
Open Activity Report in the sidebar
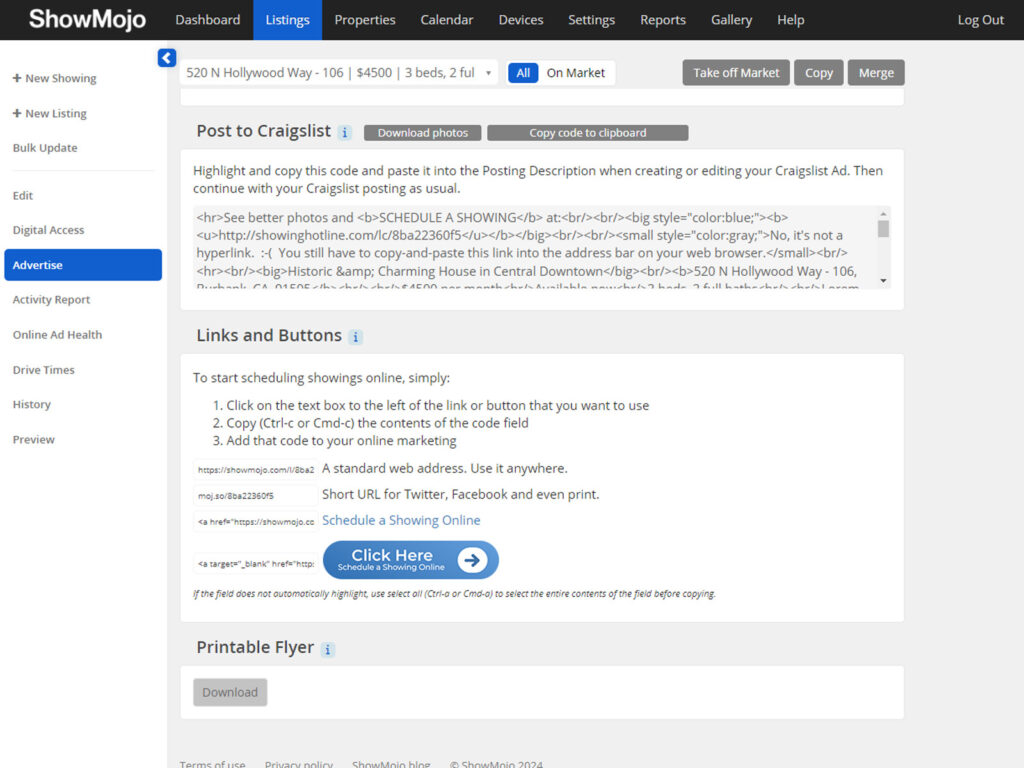pyautogui.click(x=51, y=300)
